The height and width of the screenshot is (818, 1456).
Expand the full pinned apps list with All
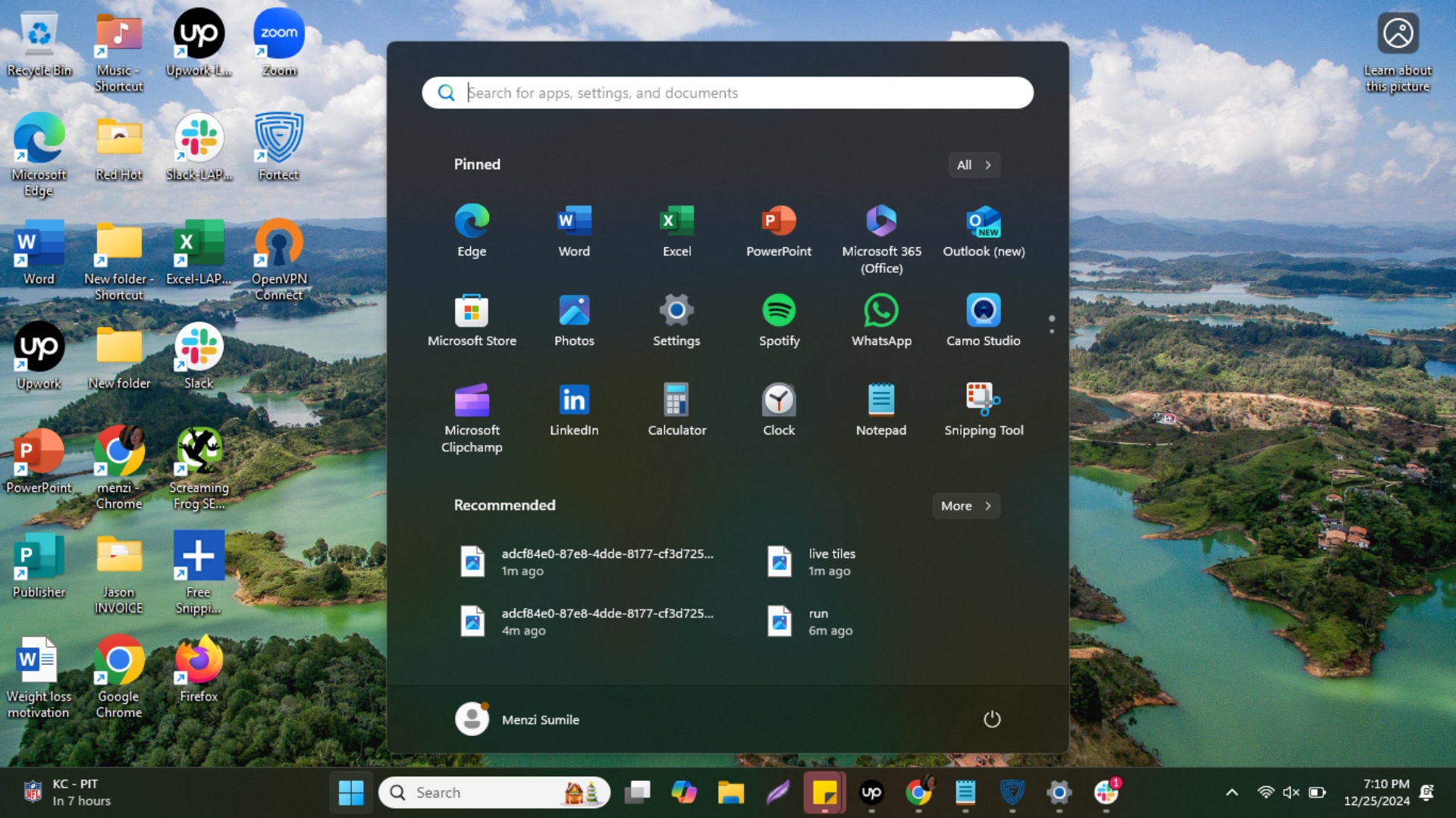point(974,165)
